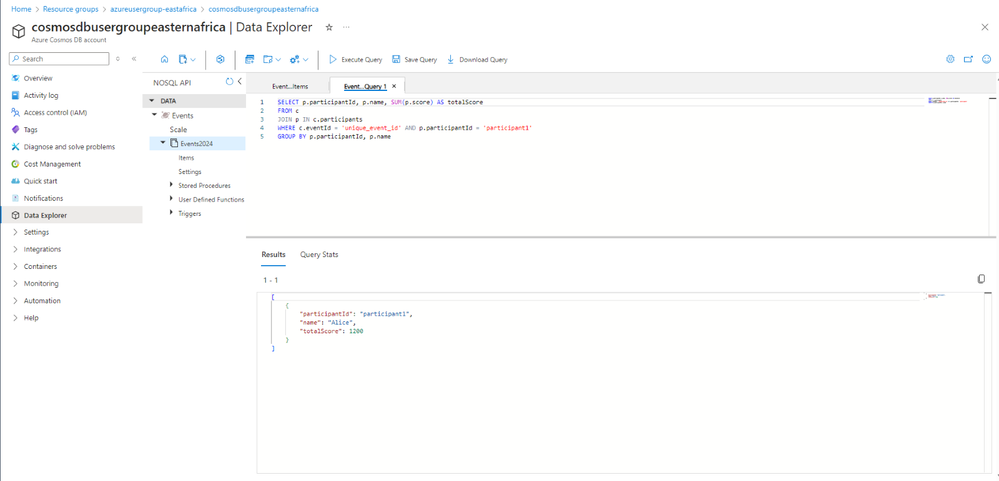
Task: Expand the Stored Procedures node
Action: (171, 185)
